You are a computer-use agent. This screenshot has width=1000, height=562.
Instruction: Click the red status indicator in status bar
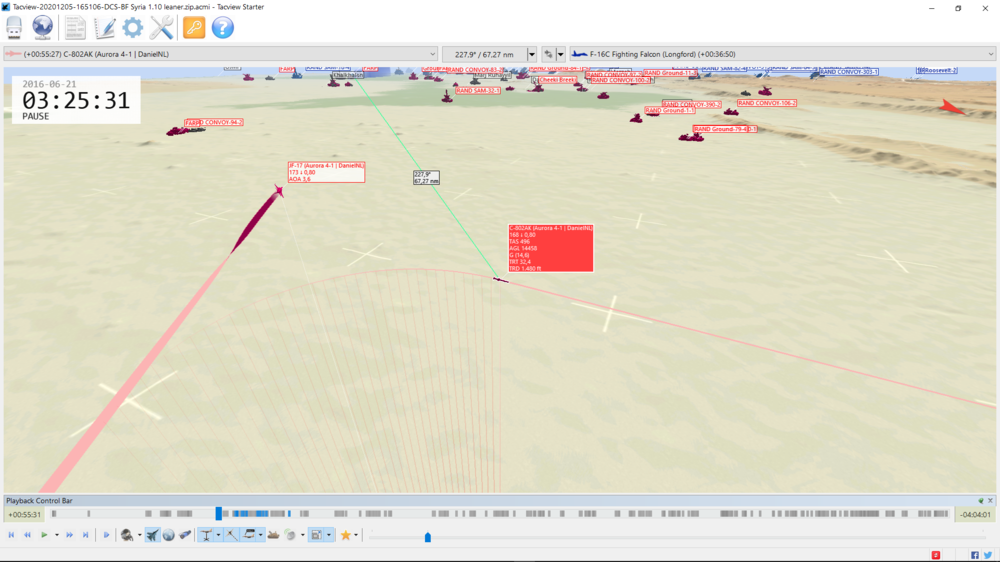[x=936, y=555]
